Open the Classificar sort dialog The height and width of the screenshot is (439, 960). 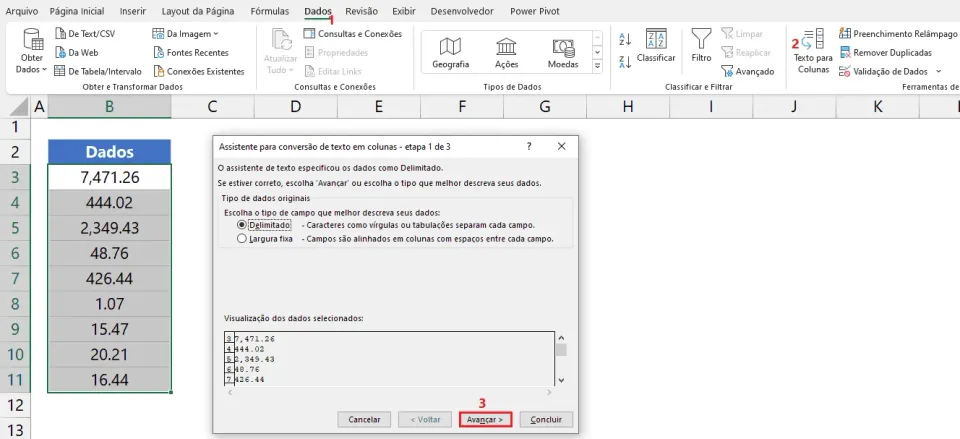click(656, 47)
